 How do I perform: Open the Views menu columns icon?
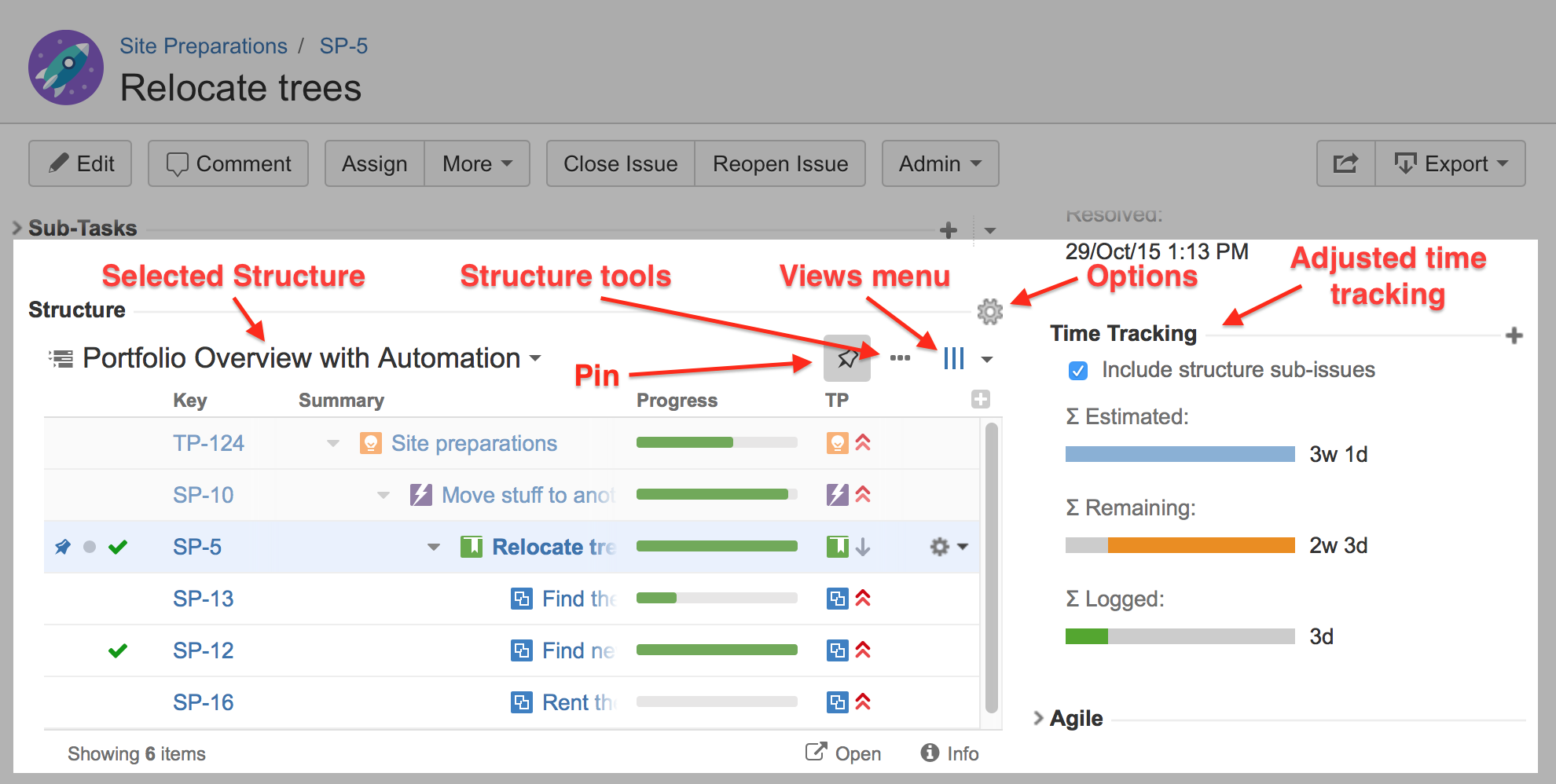(953, 359)
